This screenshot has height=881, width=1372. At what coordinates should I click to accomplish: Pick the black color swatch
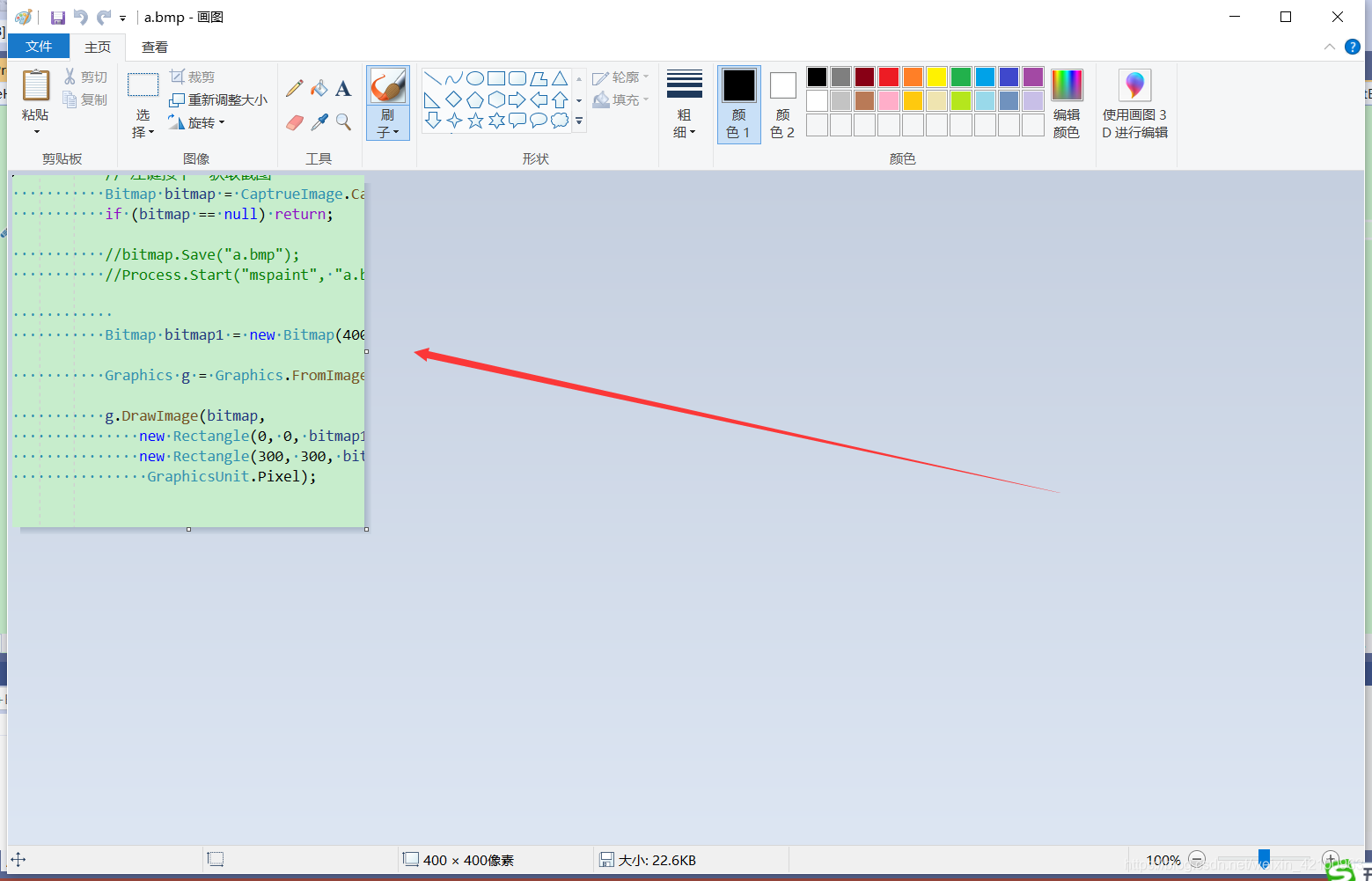(x=818, y=77)
